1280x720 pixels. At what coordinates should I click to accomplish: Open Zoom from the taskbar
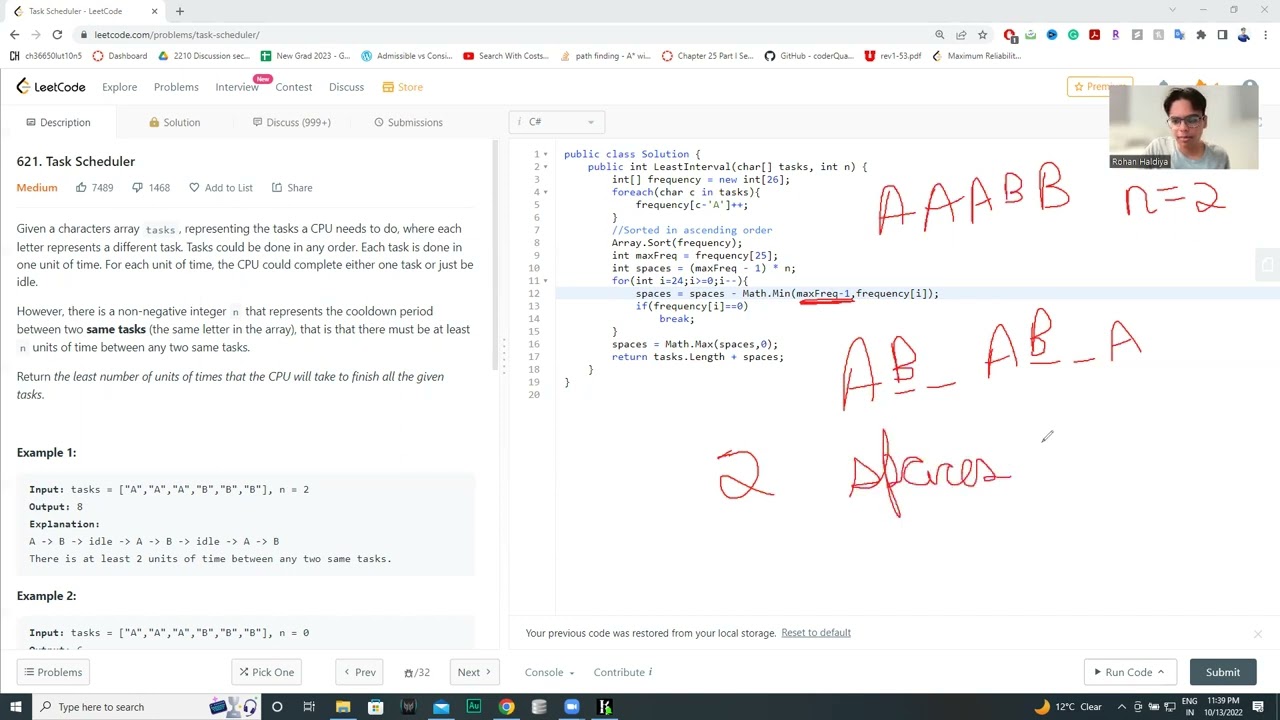coord(572,707)
